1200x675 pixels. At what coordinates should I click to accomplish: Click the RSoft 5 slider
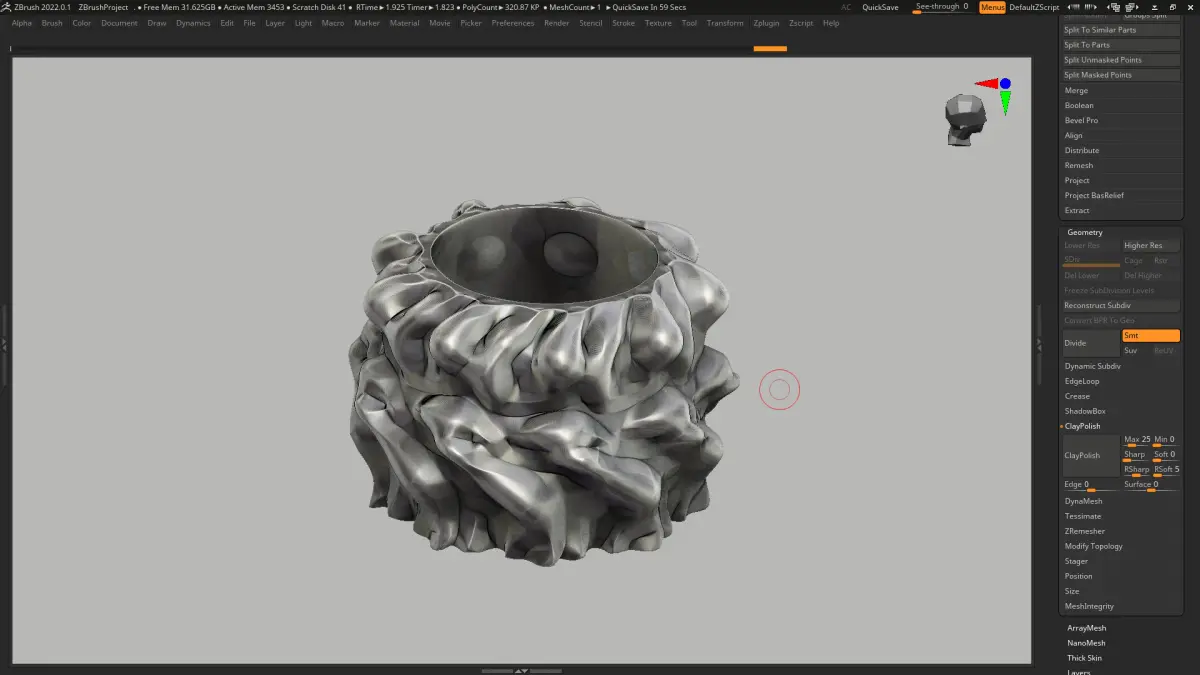coord(1166,470)
